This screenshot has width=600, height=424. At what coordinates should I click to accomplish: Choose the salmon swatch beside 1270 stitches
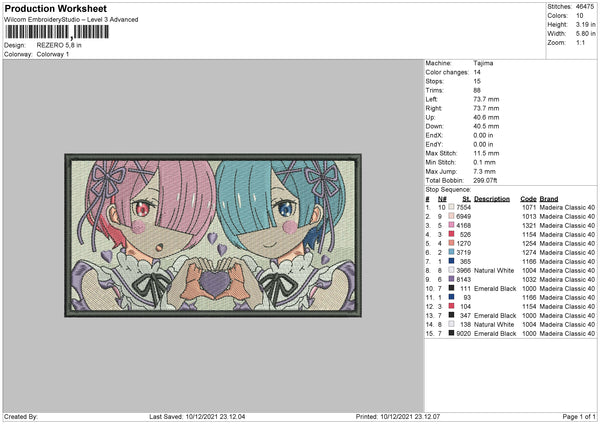pyautogui.click(x=452, y=243)
